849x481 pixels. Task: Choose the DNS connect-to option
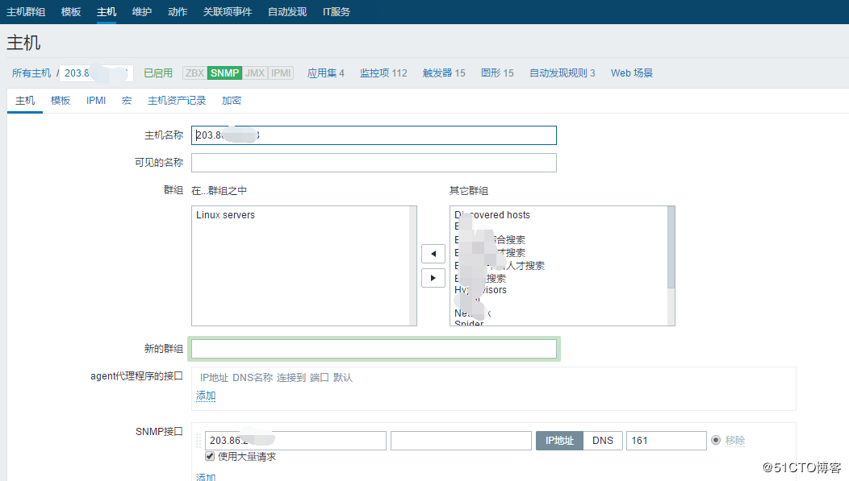click(x=603, y=440)
